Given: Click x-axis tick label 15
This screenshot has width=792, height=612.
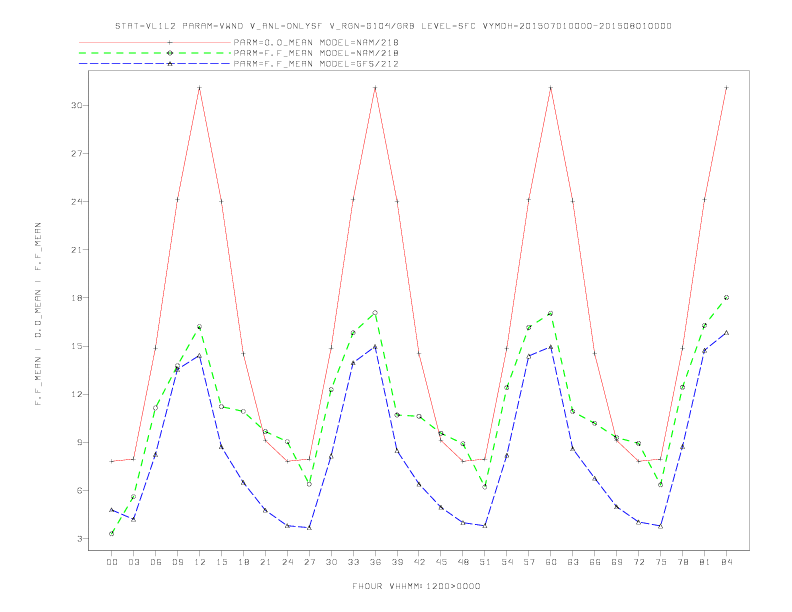Looking at the screenshot, I should tap(221, 562).
